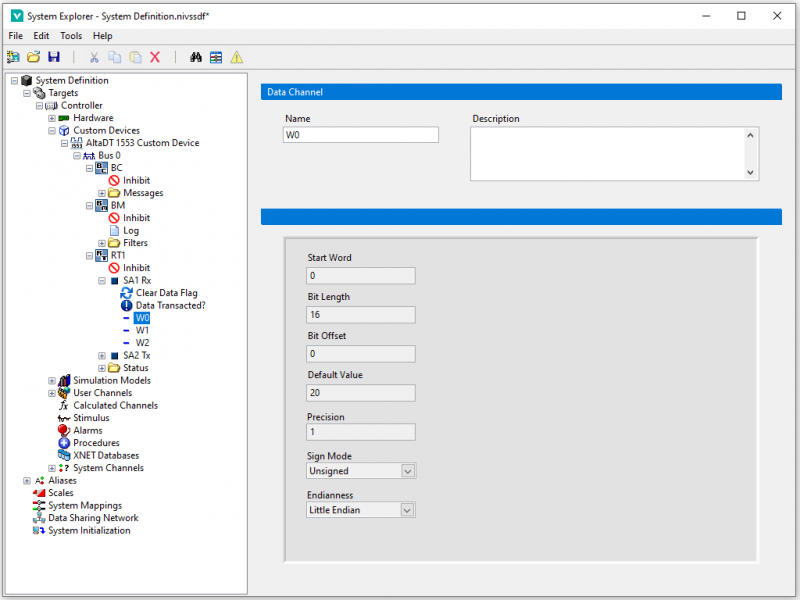
Task: Open the Help menu
Action: pyautogui.click(x=103, y=36)
